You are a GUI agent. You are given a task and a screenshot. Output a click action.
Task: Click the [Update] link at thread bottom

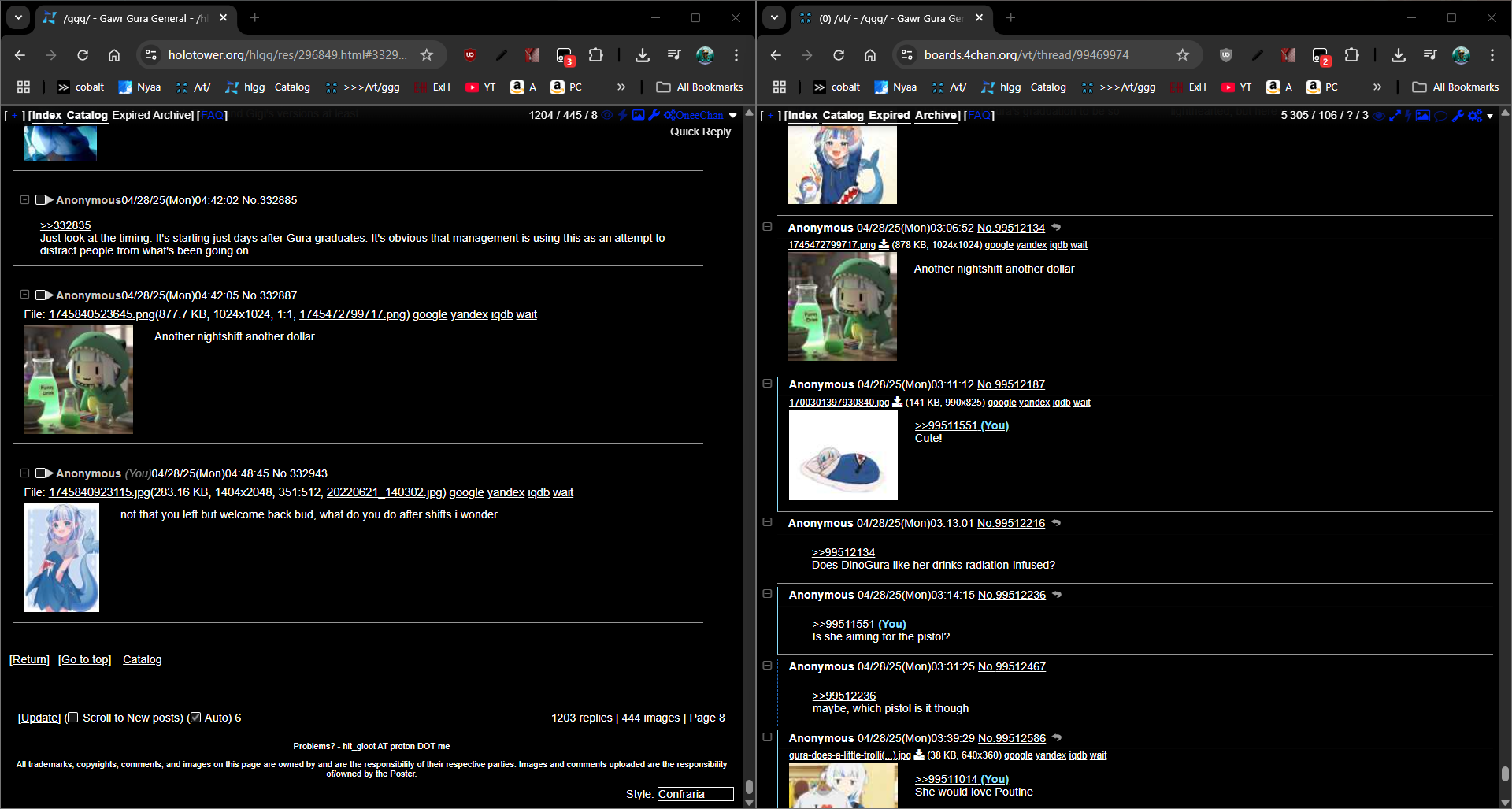[x=39, y=718]
